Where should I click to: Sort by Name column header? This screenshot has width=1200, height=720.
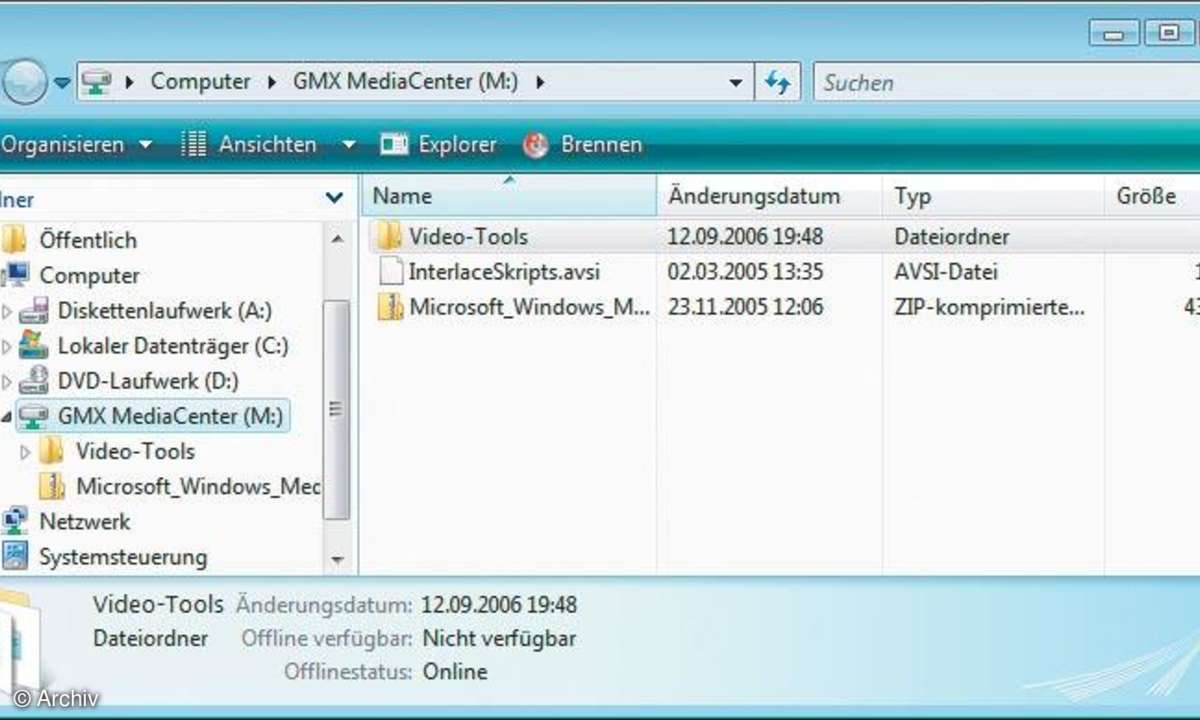(x=509, y=196)
